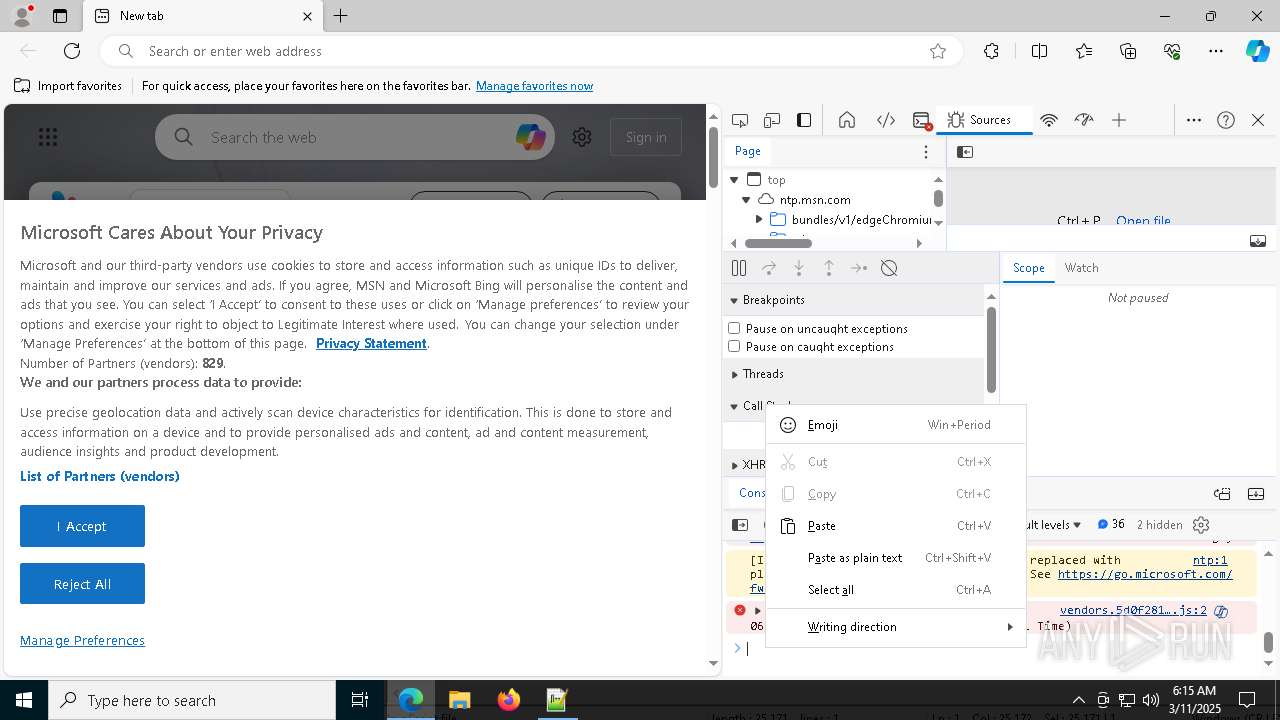Image resolution: width=1280 pixels, height=720 pixels.
Task: Click the three-dot more options beside Page tab
Action: click(926, 152)
